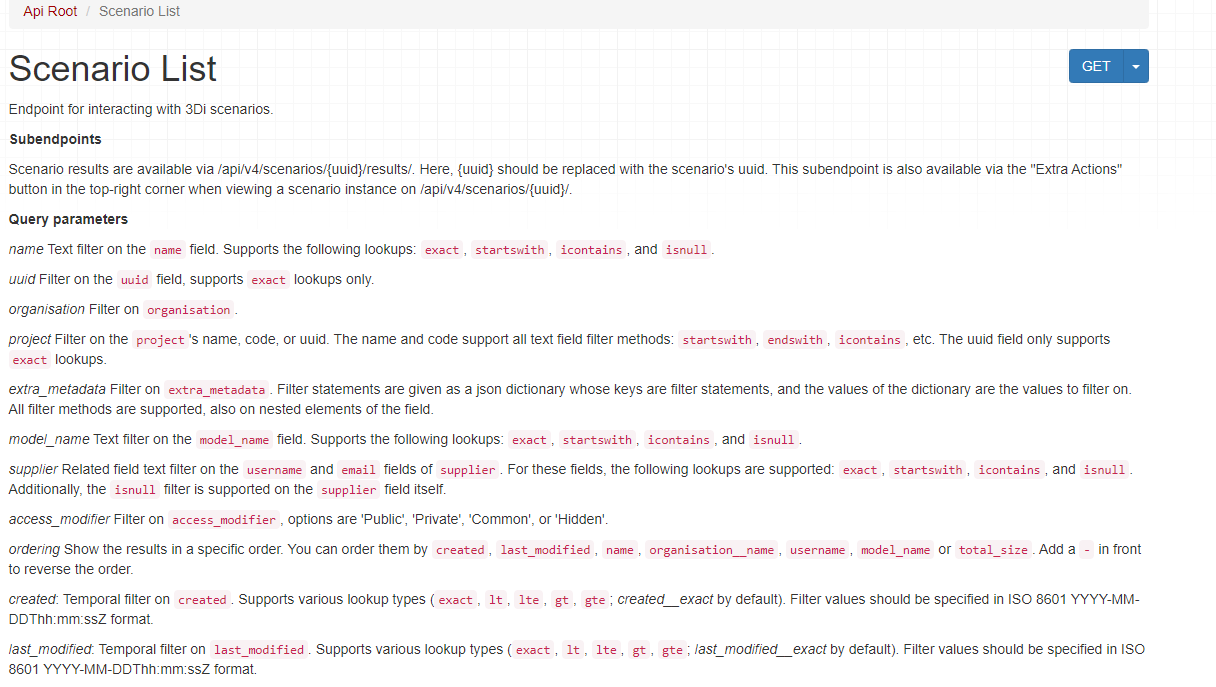Click the Scenario List breadcrumb item
This screenshot has width=1216, height=687.
point(140,11)
